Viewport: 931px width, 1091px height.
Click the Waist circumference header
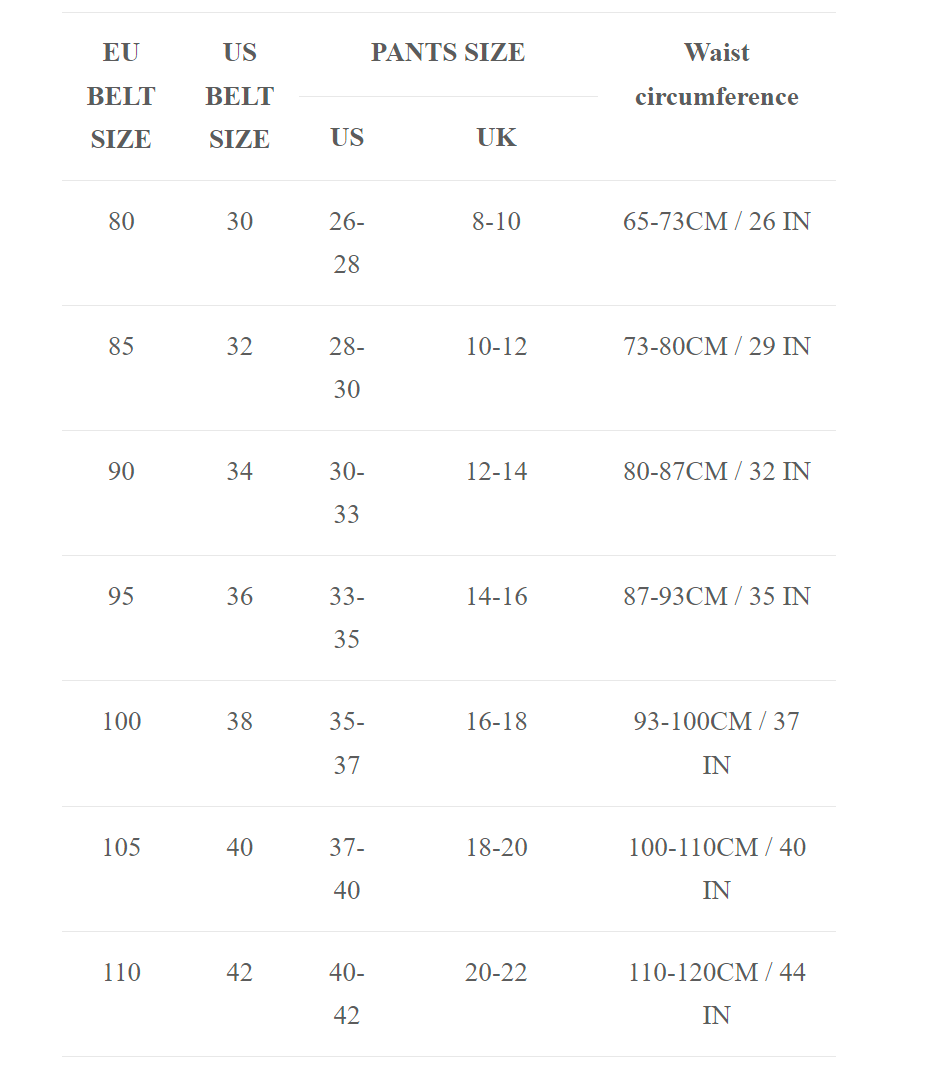tap(716, 75)
